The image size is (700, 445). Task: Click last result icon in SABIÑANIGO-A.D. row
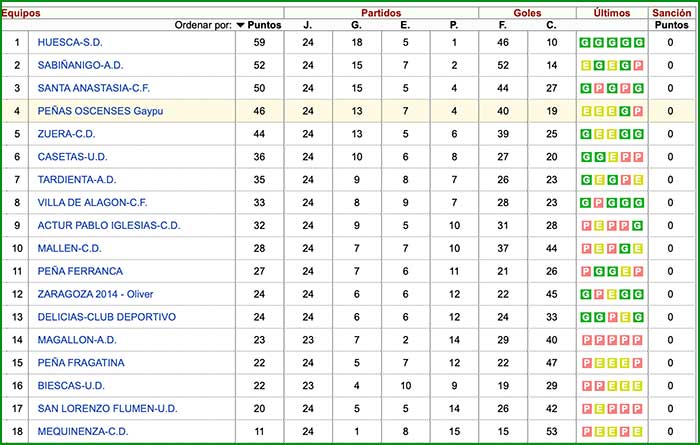click(639, 65)
